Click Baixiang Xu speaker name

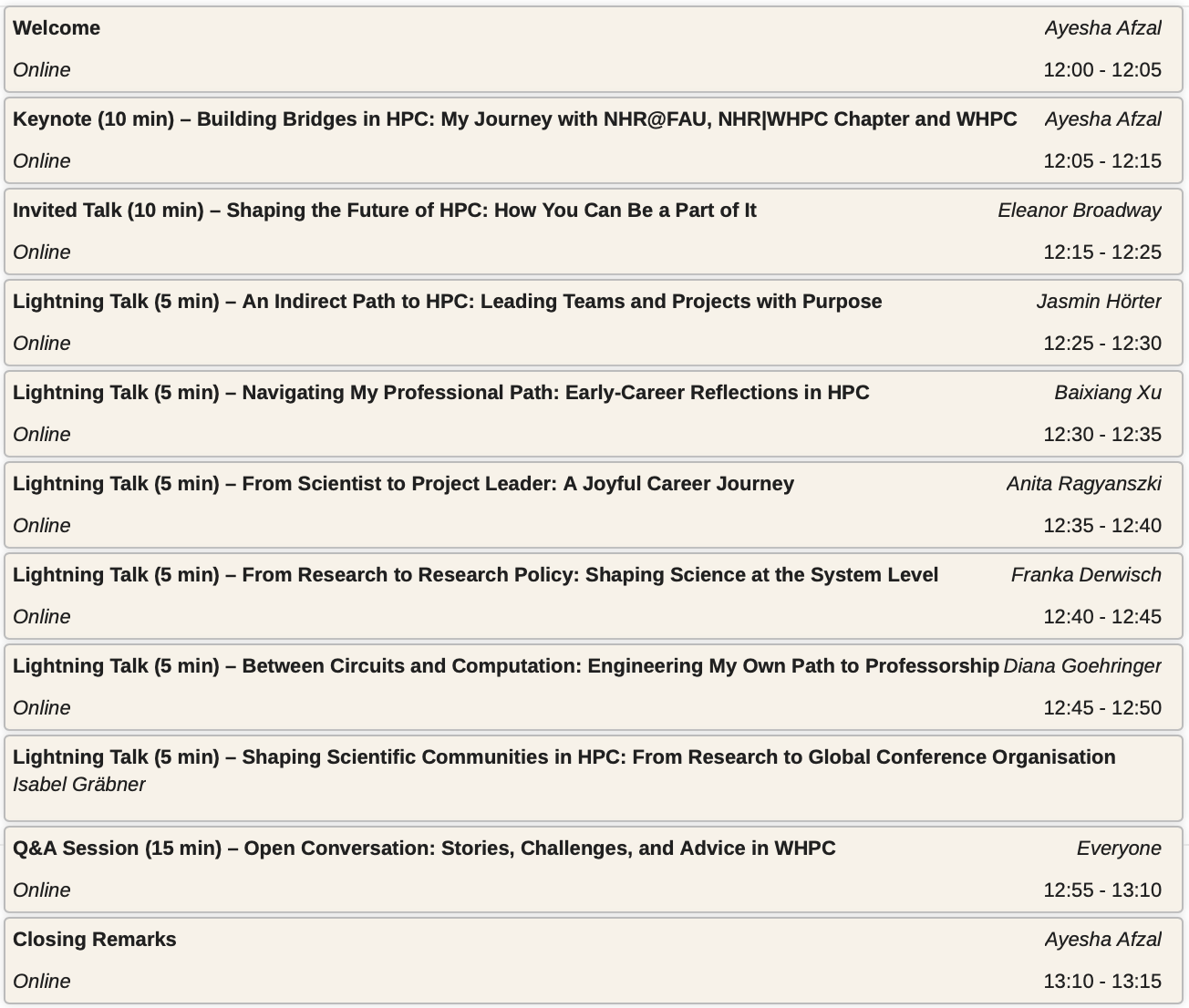click(1107, 393)
